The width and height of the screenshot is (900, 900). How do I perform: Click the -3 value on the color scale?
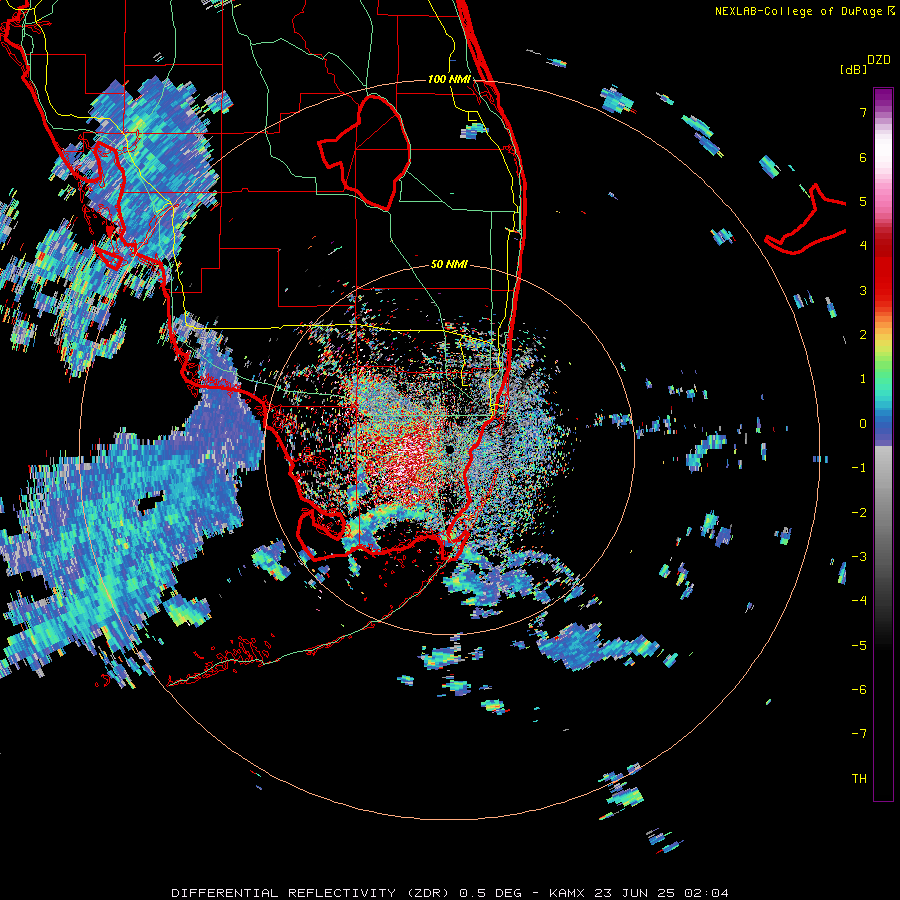(x=859, y=557)
